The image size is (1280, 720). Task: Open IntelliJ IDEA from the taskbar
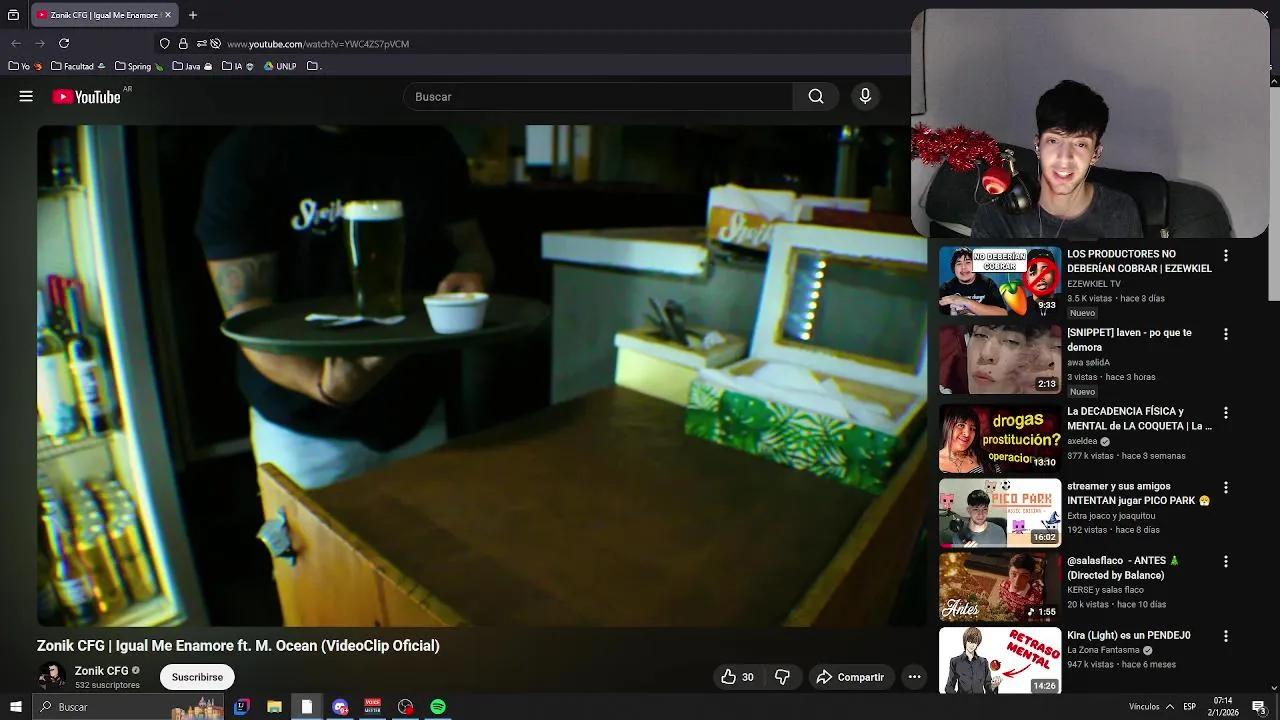pyautogui.click(x=242, y=707)
